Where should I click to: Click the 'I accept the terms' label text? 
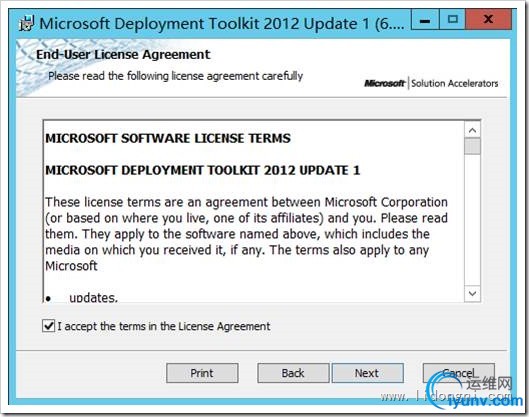(x=164, y=326)
